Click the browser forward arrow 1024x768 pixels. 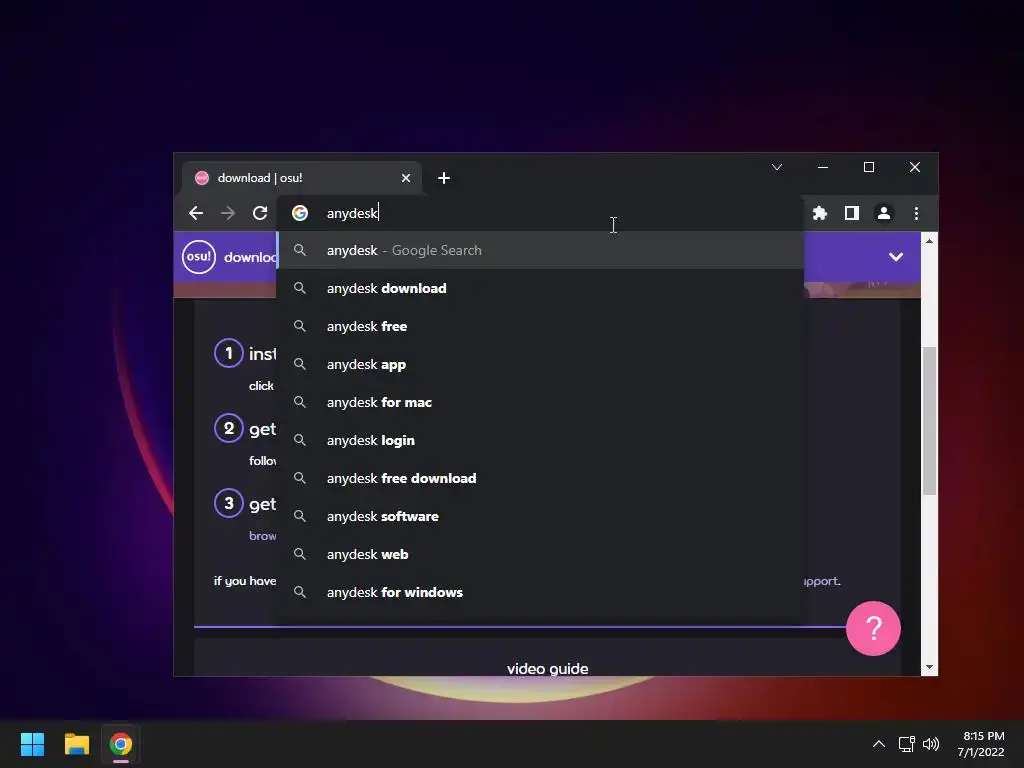pyautogui.click(x=228, y=213)
